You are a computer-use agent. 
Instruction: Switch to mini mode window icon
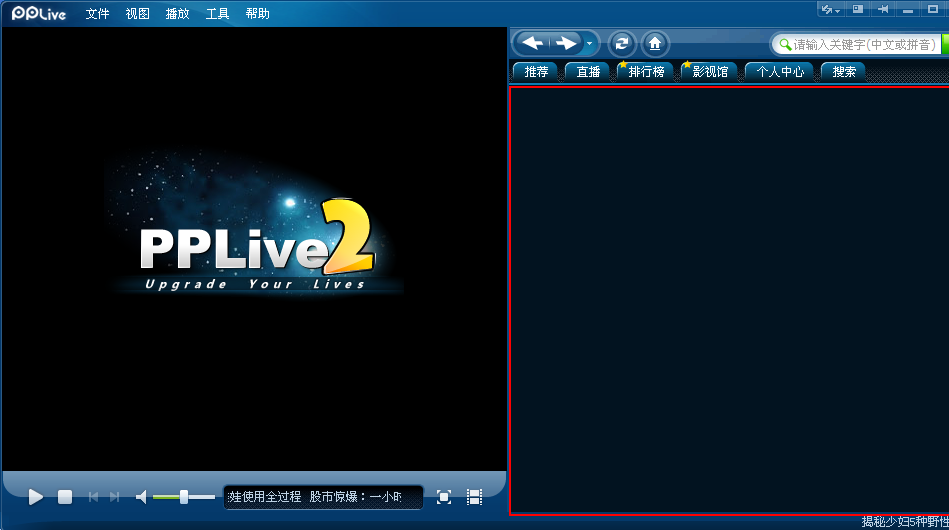pos(858,9)
